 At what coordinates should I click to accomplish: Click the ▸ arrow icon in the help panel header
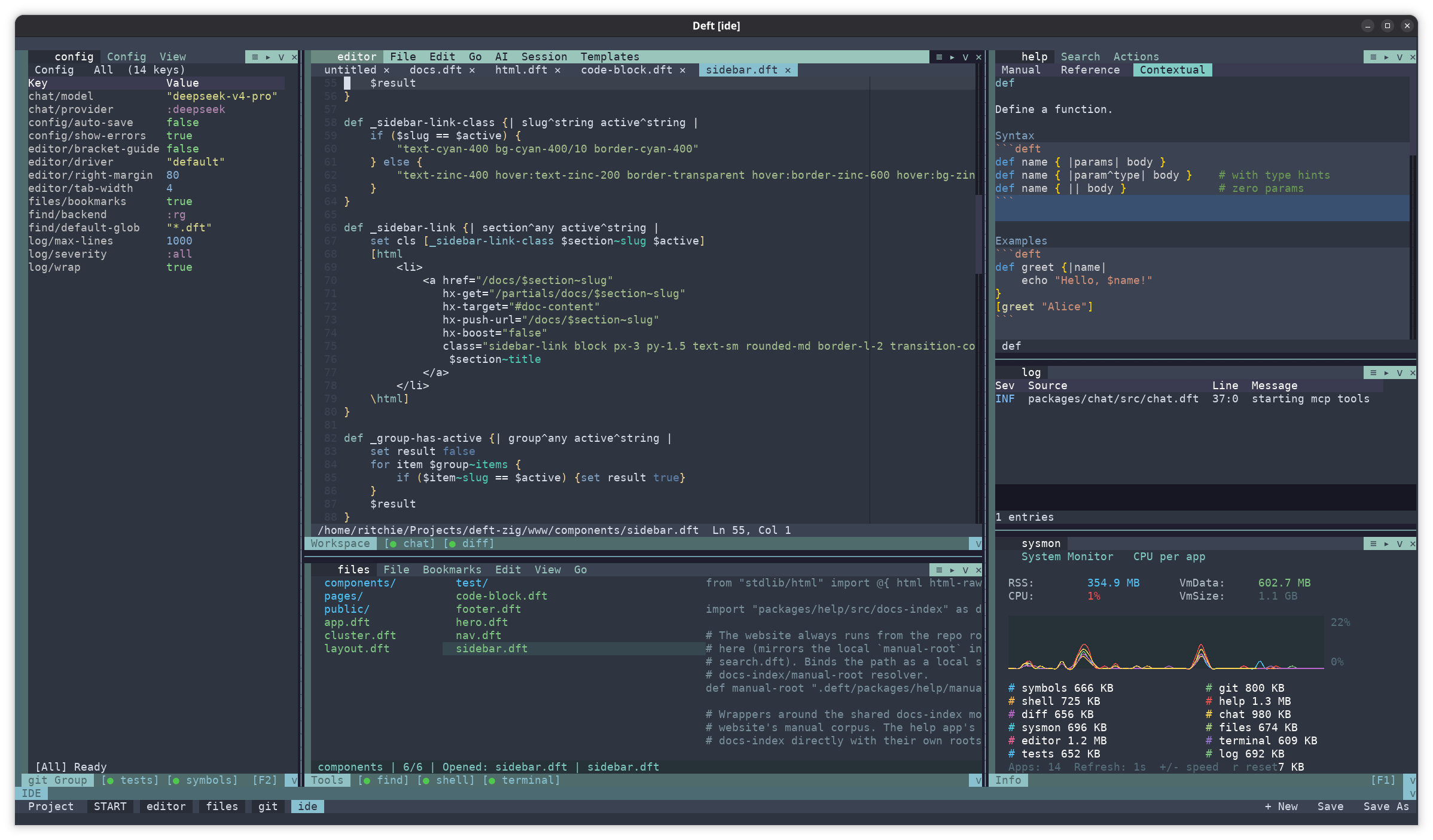point(1386,57)
